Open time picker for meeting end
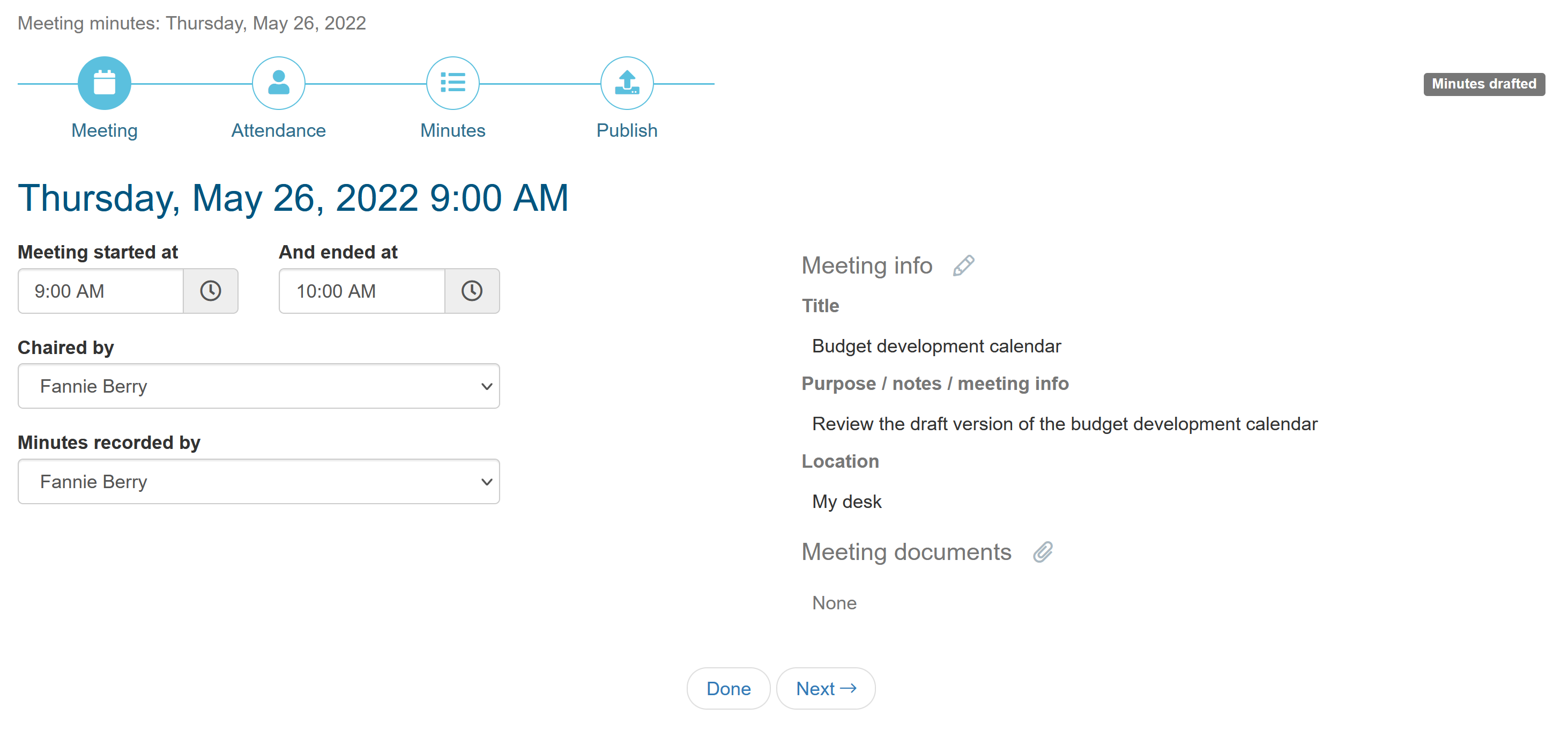 [x=472, y=291]
